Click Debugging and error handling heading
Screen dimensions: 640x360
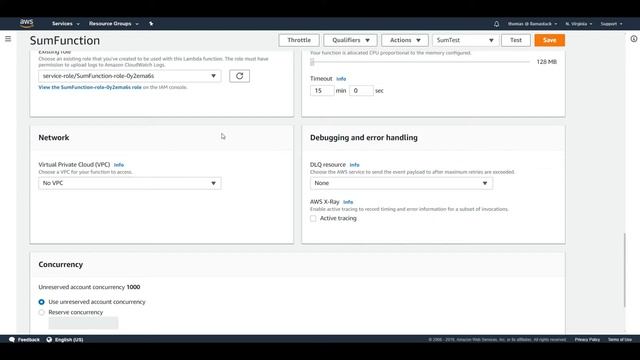click(x=364, y=138)
